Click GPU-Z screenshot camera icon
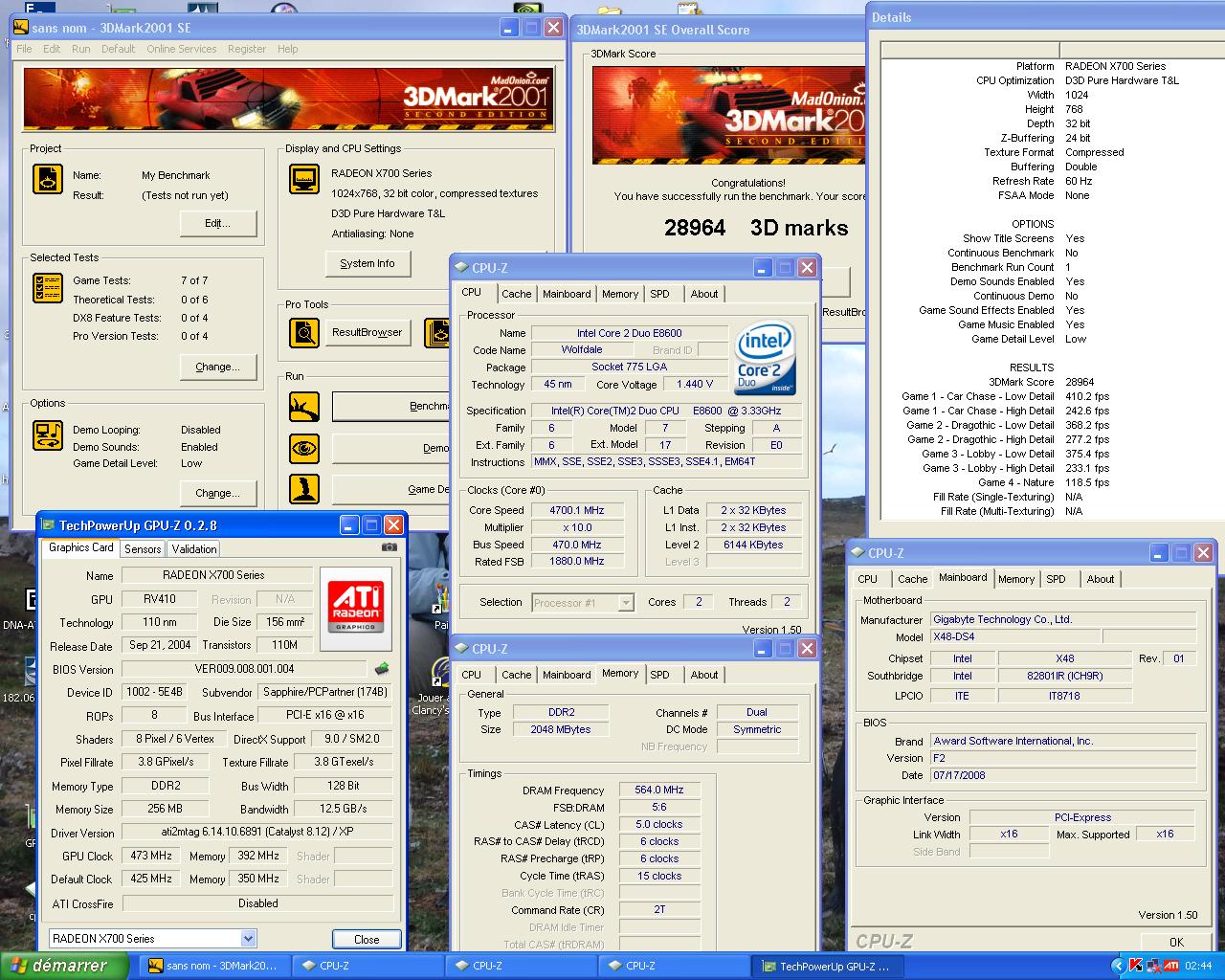The image size is (1225, 980). click(389, 547)
